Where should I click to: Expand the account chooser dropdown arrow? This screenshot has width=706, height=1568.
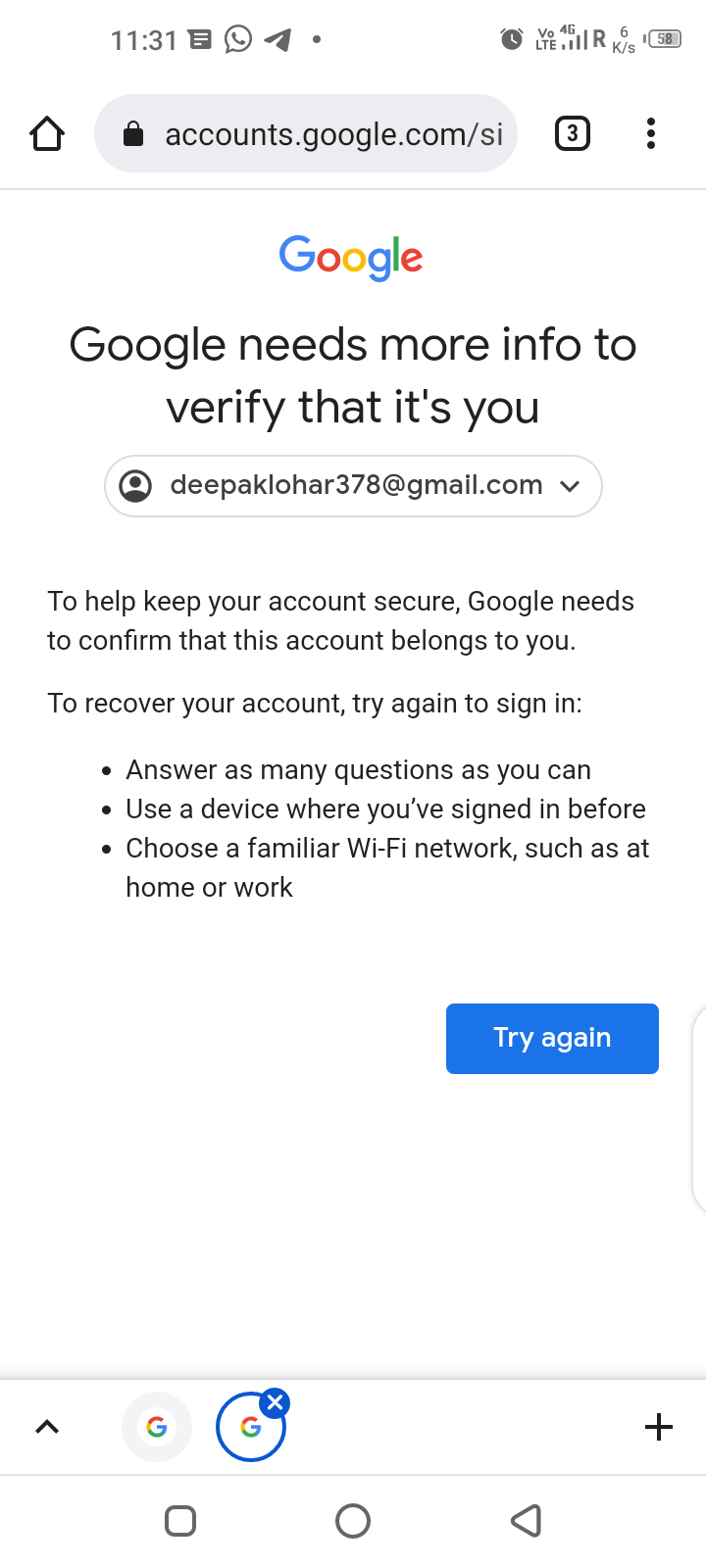coord(570,486)
